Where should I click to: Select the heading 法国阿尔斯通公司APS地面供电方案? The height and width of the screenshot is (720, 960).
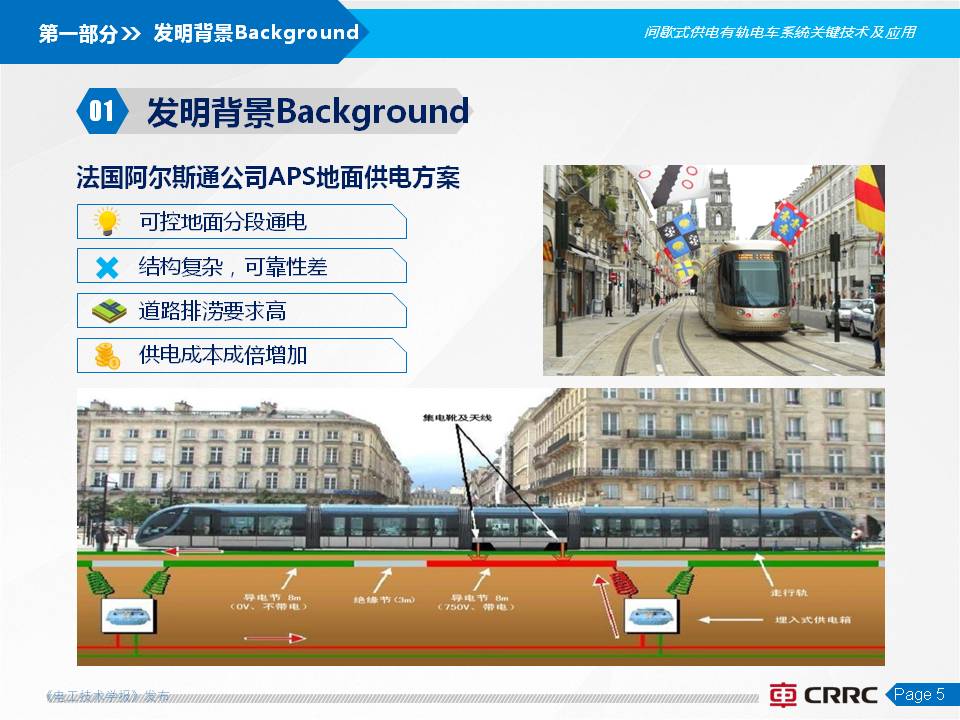click(x=268, y=178)
